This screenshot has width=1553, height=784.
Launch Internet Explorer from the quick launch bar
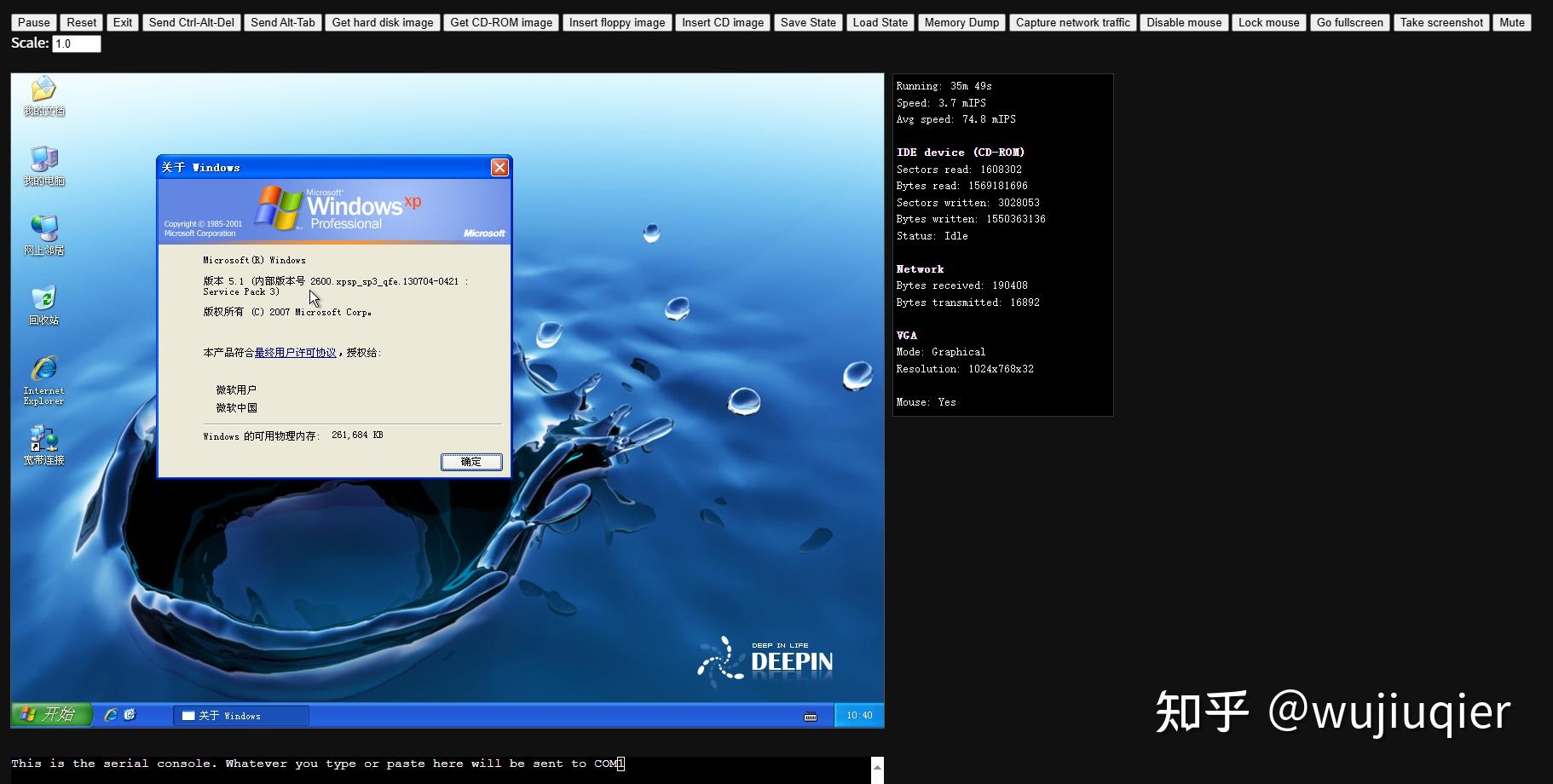111,715
